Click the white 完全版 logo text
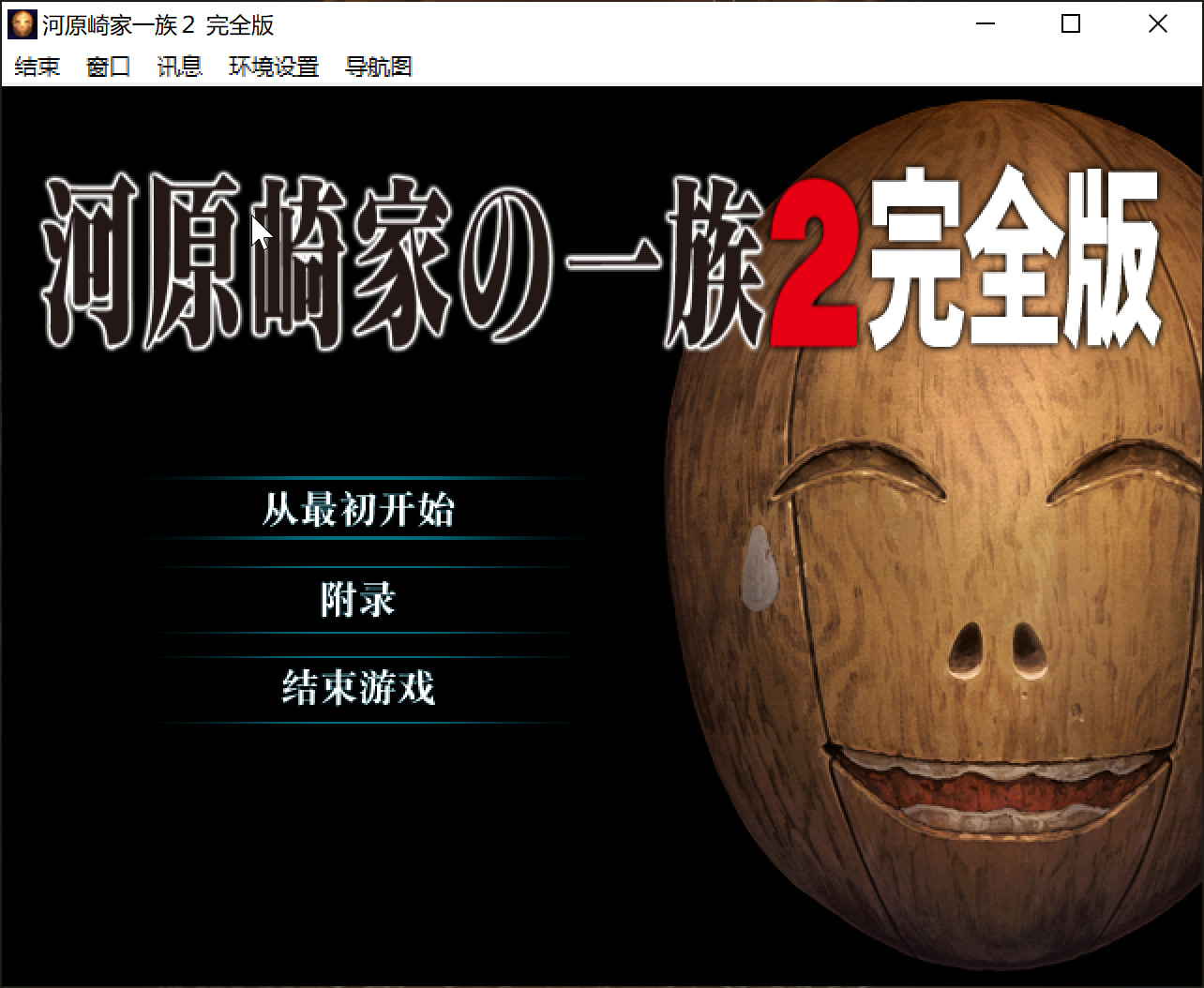Image resolution: width=1204 pixels, height=988 pixels. [1013, 258]
